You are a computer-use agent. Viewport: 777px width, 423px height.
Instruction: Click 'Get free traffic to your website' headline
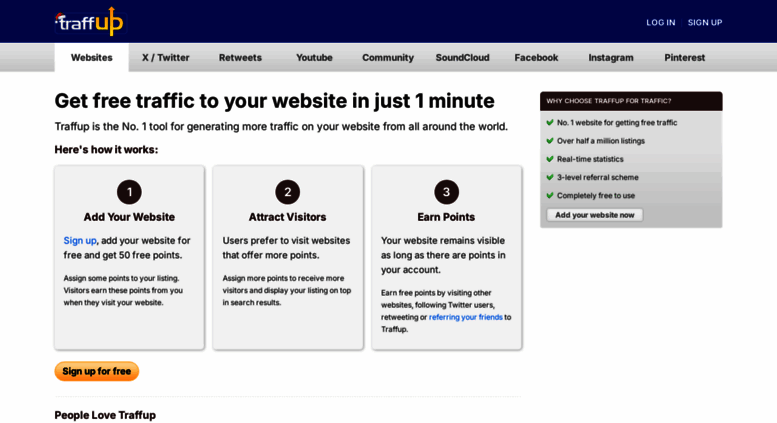coord(275,101)
